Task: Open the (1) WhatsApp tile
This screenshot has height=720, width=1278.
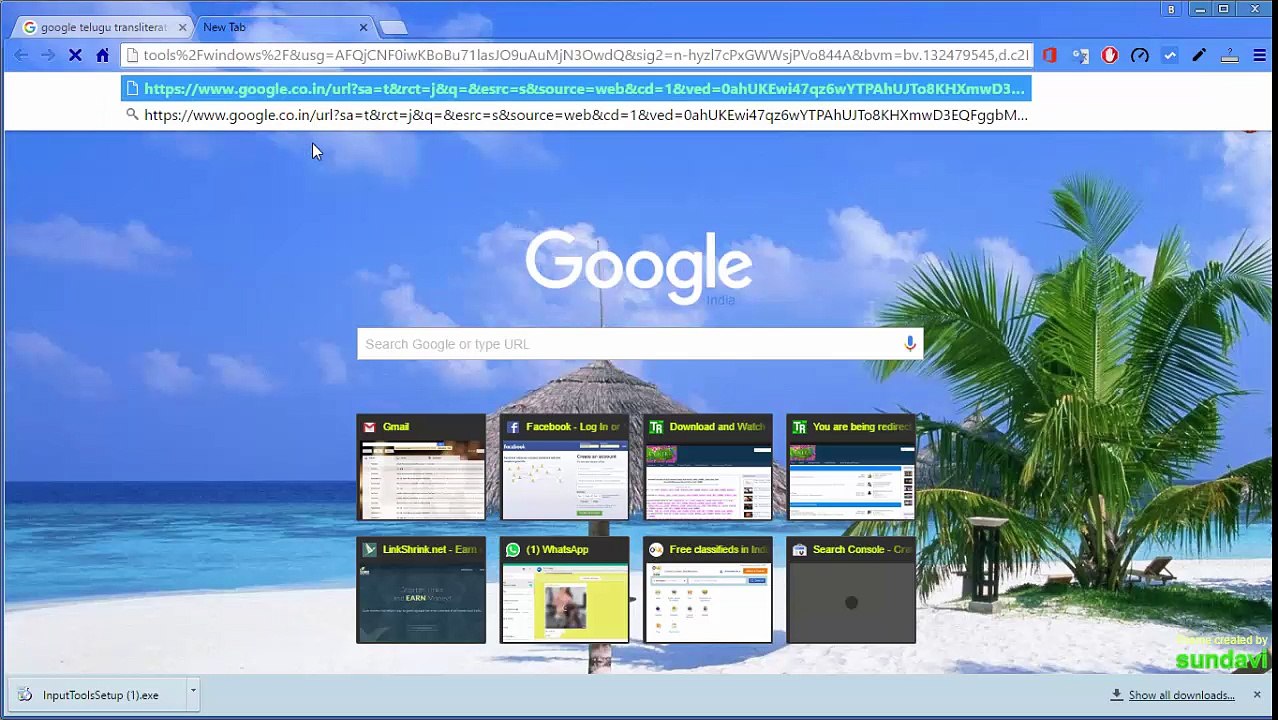Action: pos(564,590)
